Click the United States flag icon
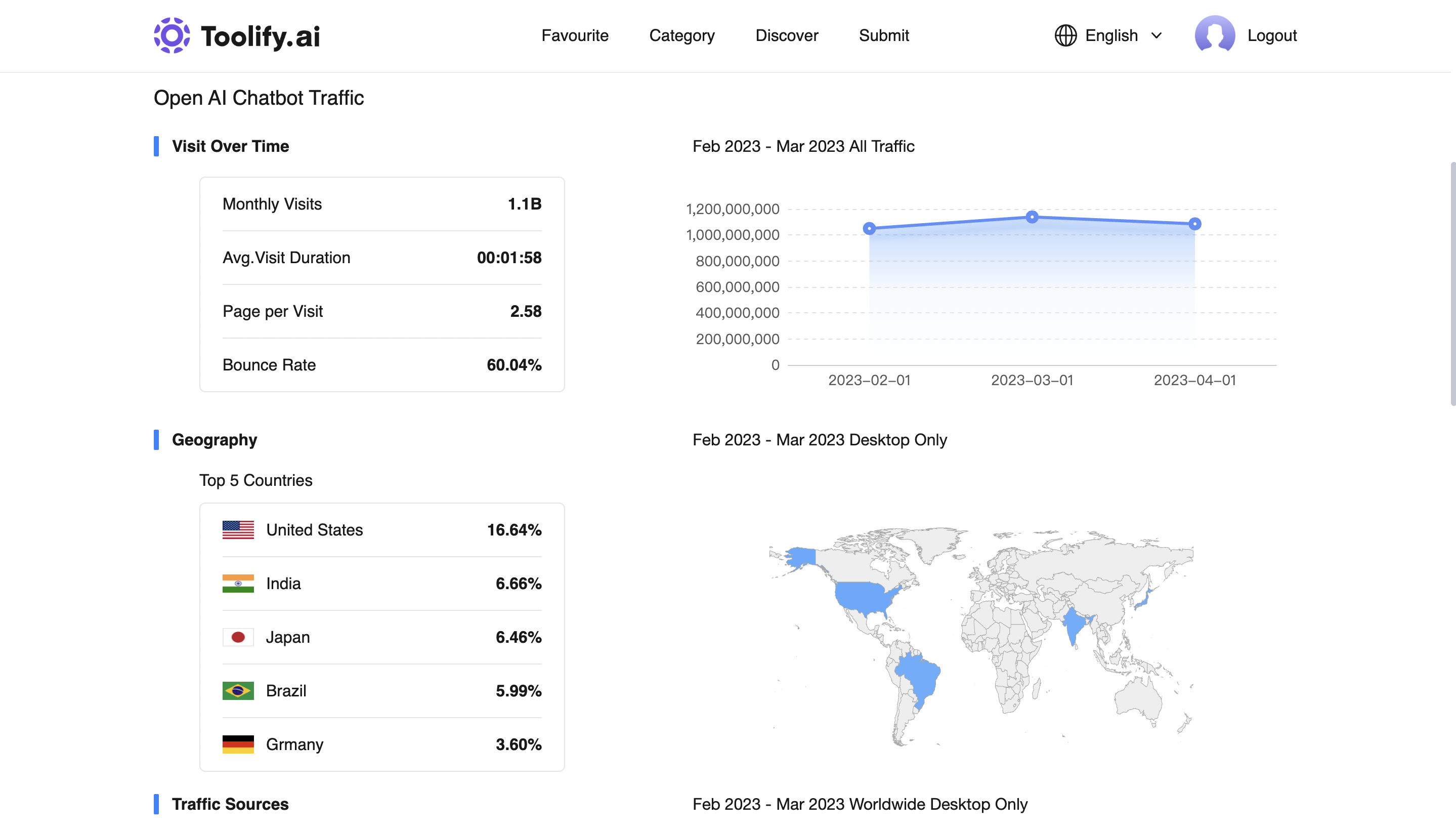The width and height of the screenshot is (1456, 829). point(238,530)
